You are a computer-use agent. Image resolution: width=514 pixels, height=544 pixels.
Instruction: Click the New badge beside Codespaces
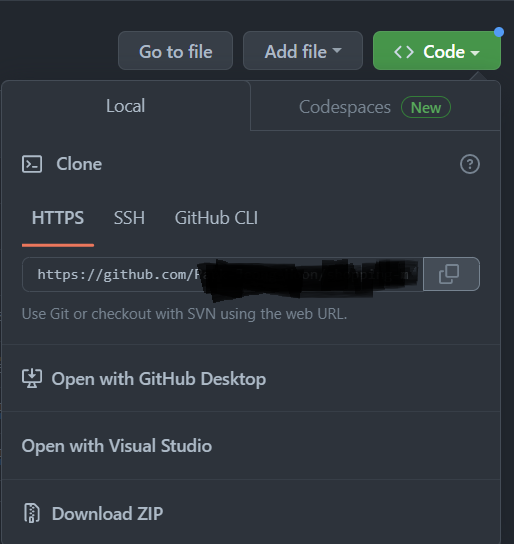426,107
